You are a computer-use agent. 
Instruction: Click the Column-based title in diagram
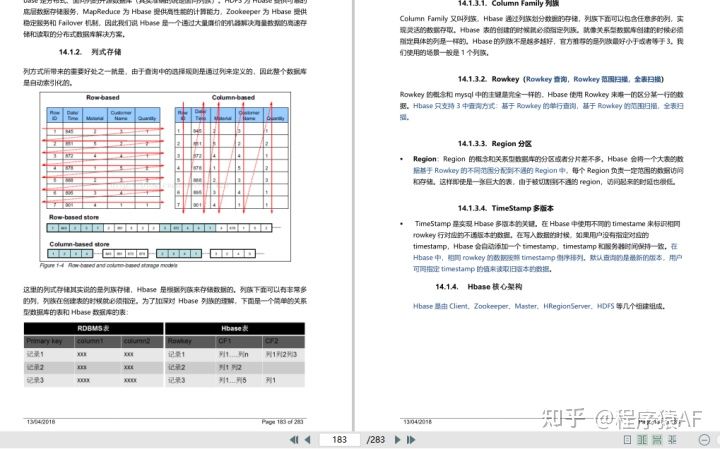(x=233, y=97)
